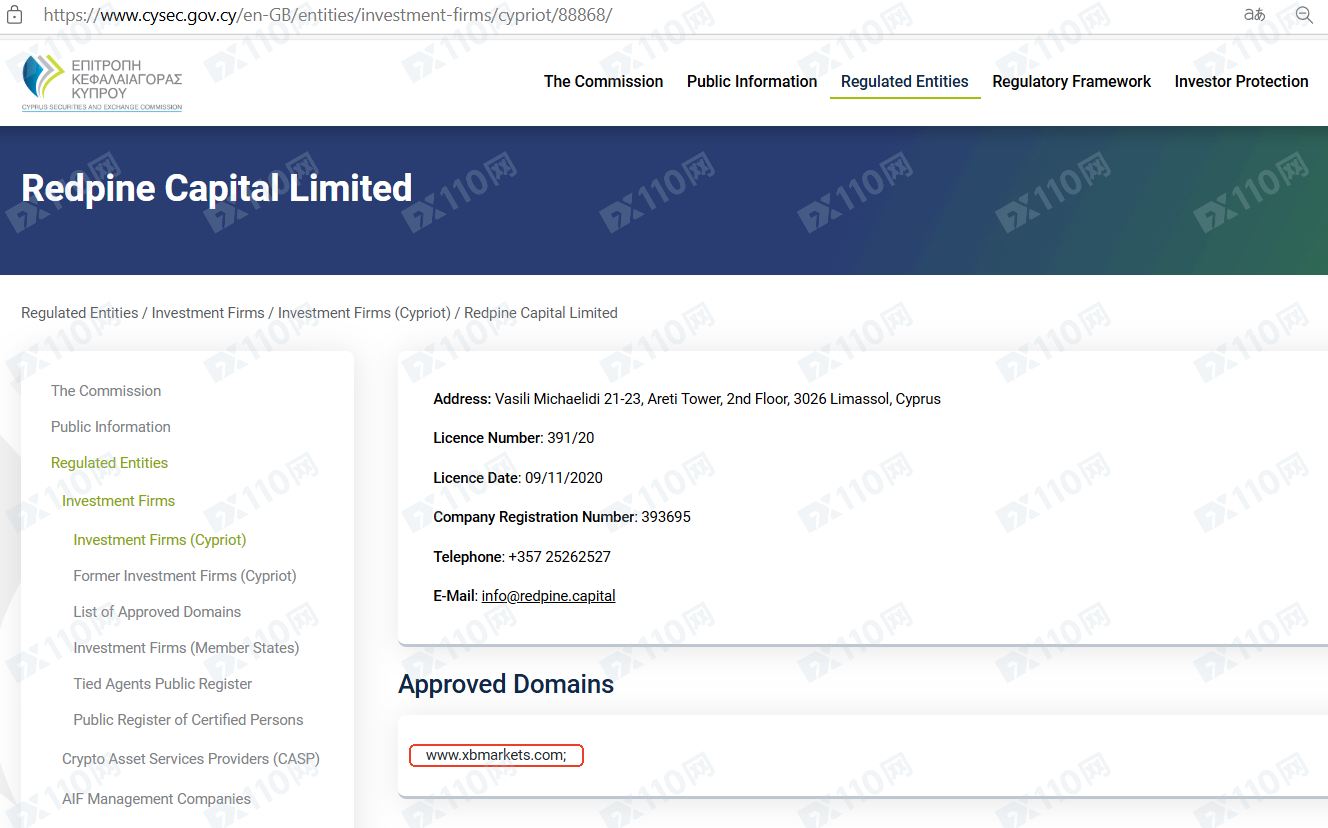Click Redpine Capital Limited breadcrumb
This screenshot has height=828, width=1328.
coord(541,313)
